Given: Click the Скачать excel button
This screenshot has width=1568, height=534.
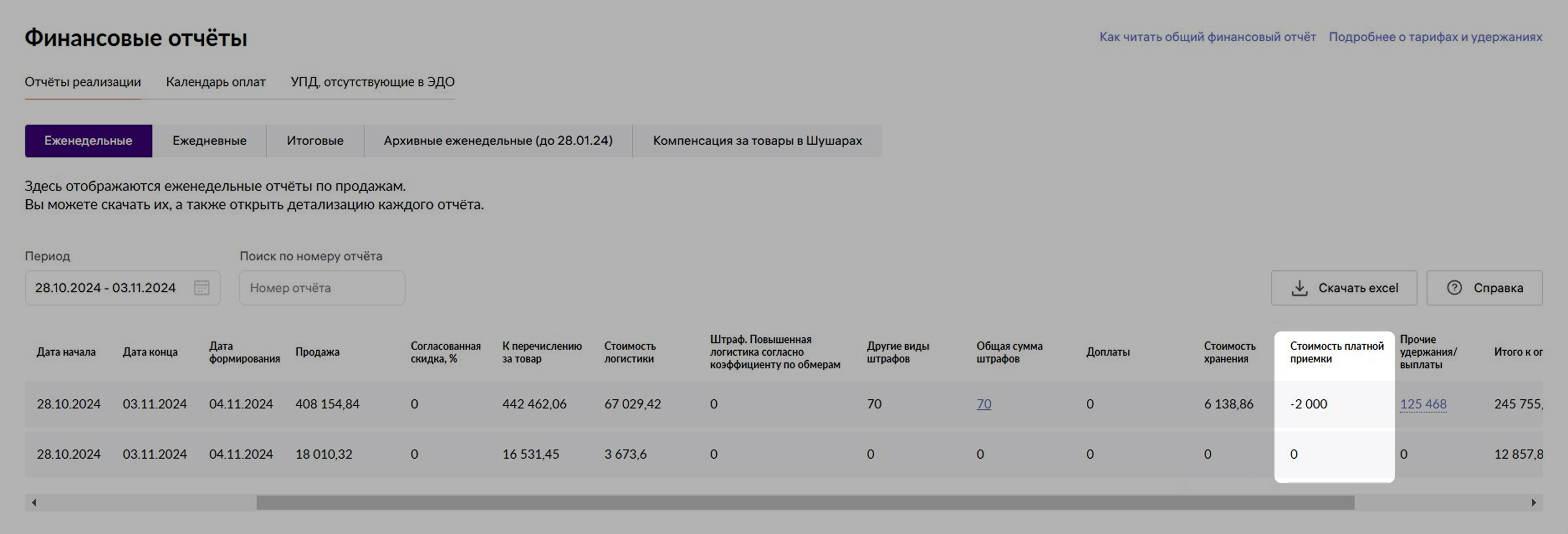Looking at the screenshot, I should click(1343, 288).
